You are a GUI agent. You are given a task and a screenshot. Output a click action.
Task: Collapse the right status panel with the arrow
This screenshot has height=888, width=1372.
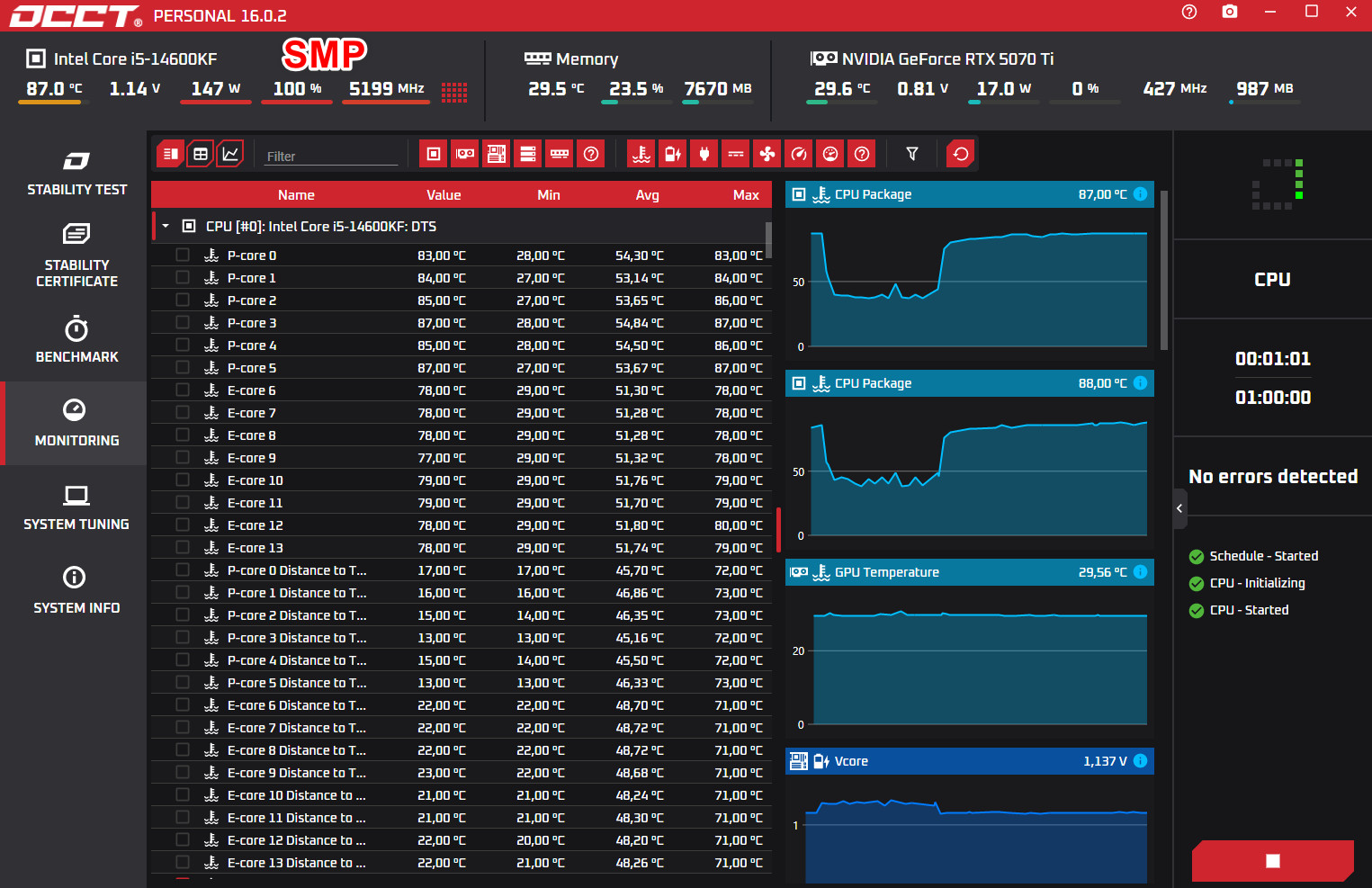1179,508
